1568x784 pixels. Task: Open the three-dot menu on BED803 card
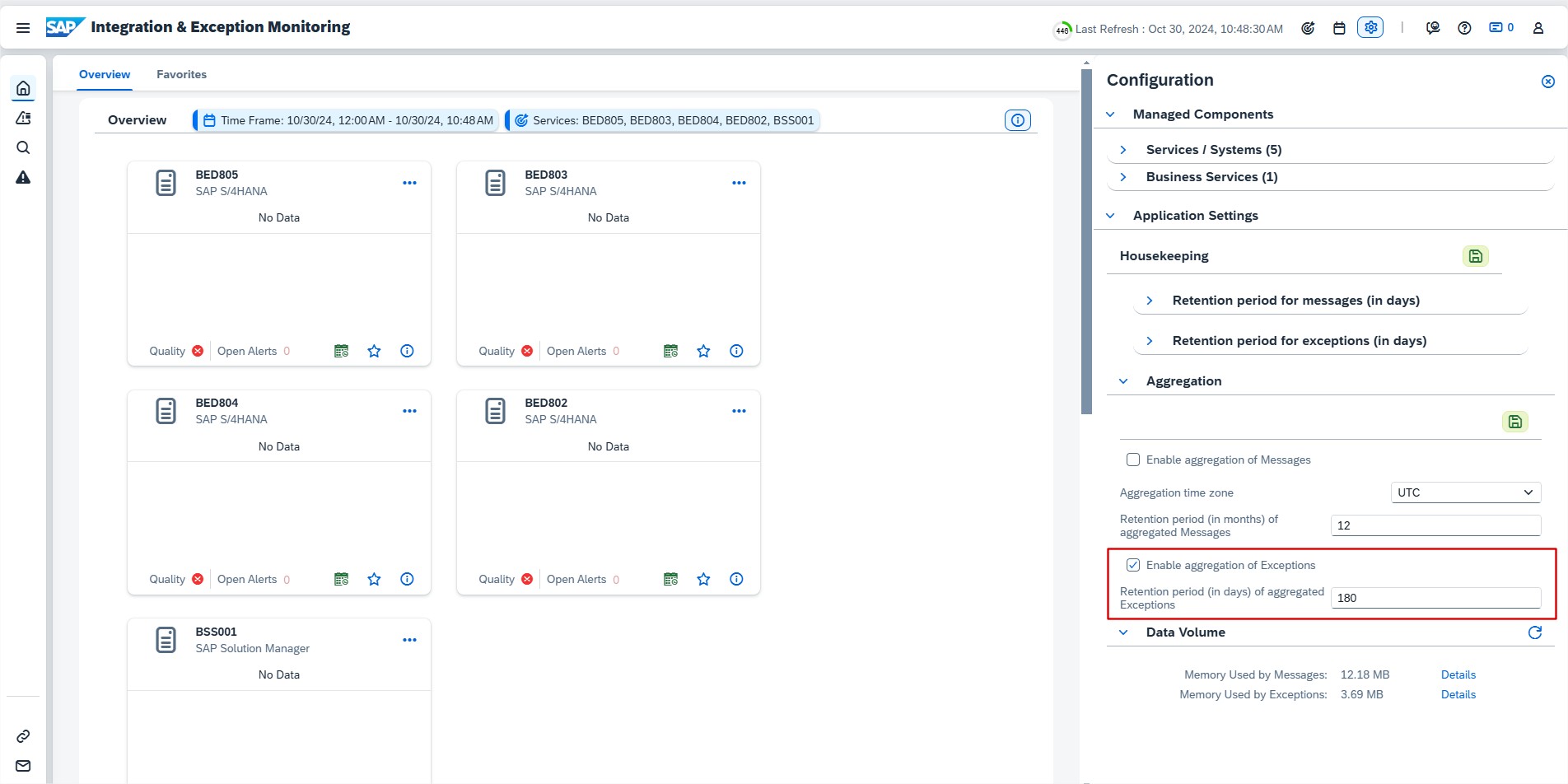point(739,183)
